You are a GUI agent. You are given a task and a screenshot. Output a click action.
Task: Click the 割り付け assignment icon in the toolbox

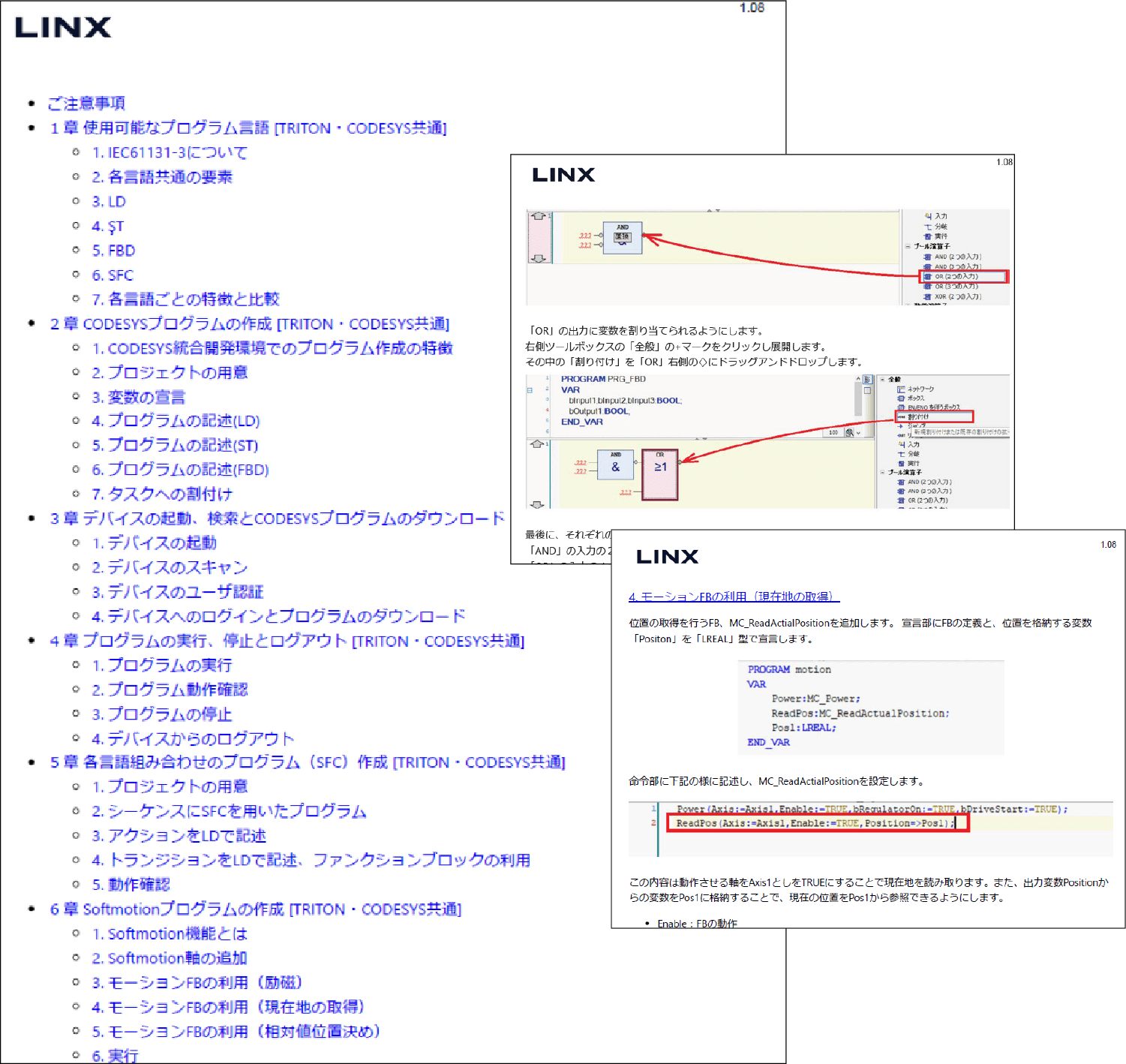[x=901, y=416]
